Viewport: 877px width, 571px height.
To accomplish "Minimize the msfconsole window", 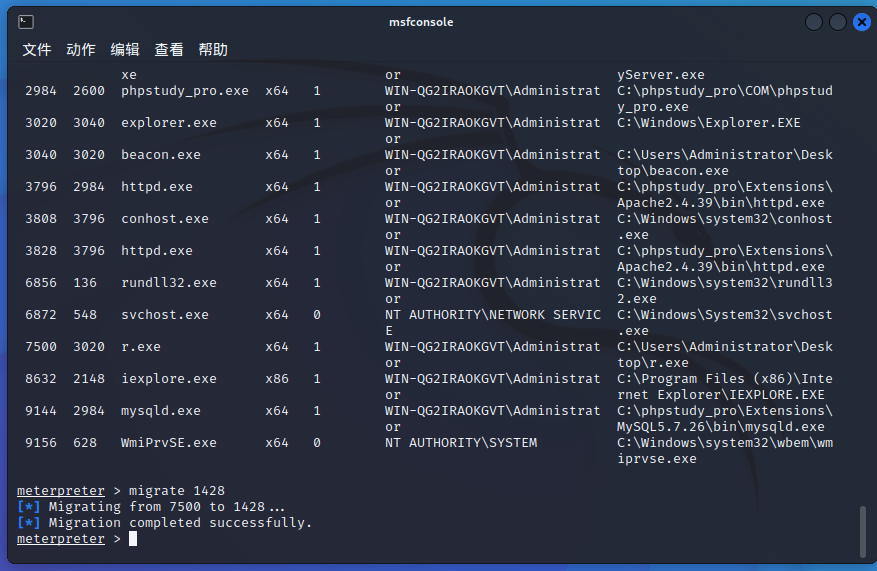I will click(813, 22).
